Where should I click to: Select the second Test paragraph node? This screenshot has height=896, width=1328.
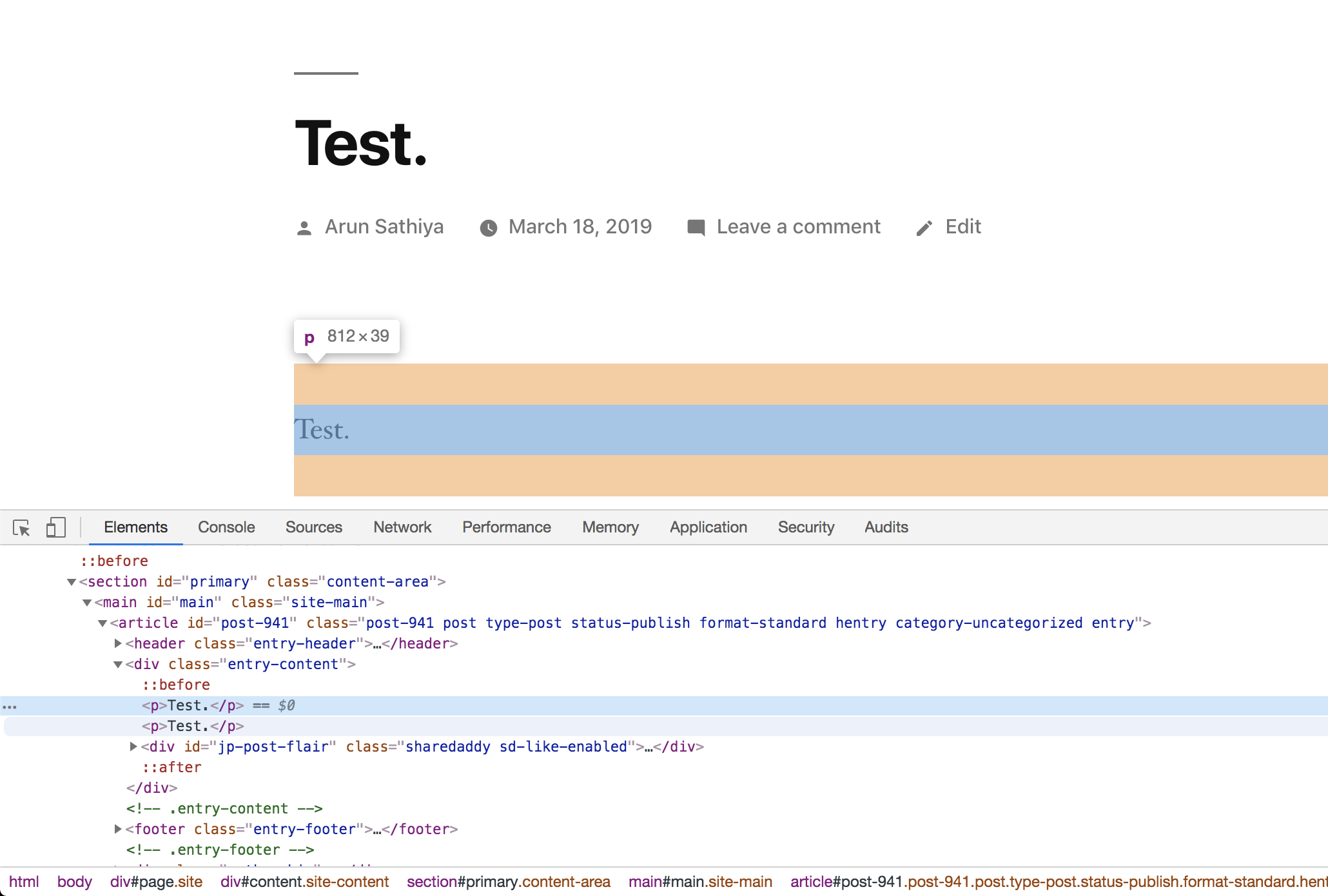[193, 726]
